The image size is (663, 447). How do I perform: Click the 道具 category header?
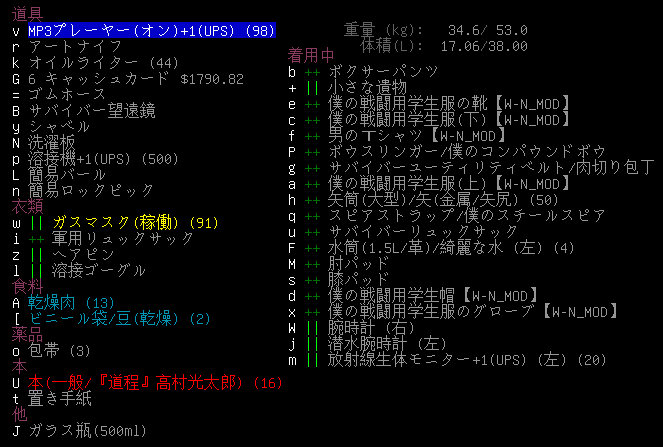point(27,13)
